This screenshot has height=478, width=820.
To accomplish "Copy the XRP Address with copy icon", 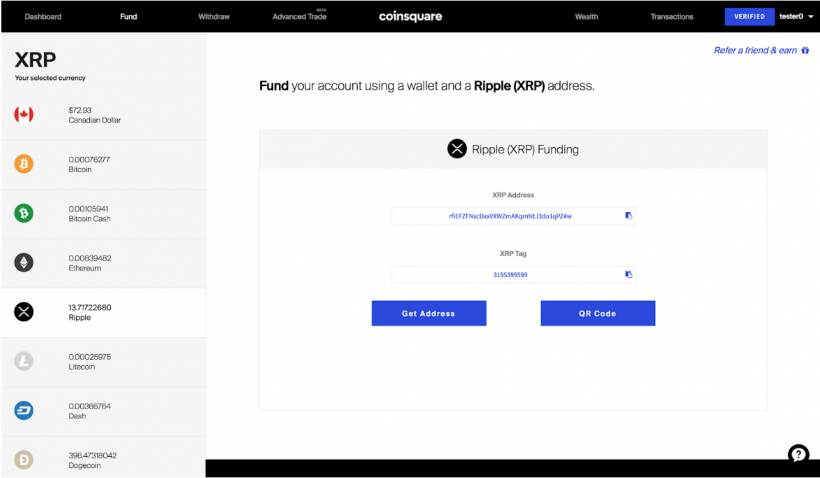I will (x=629, y=215).
